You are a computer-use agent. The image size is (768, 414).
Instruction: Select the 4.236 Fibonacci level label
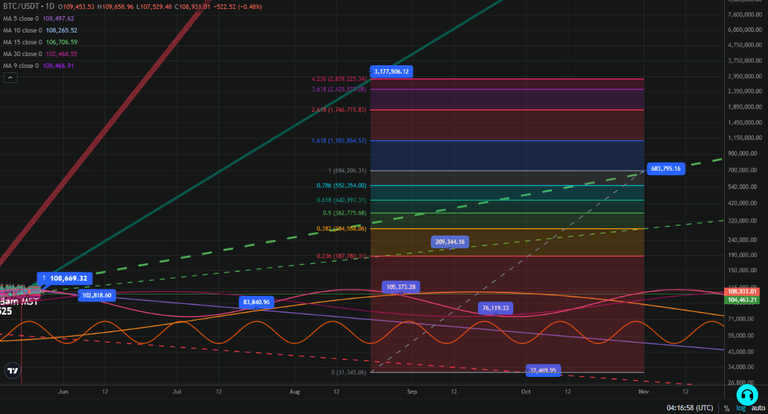(x=339, y=79)
